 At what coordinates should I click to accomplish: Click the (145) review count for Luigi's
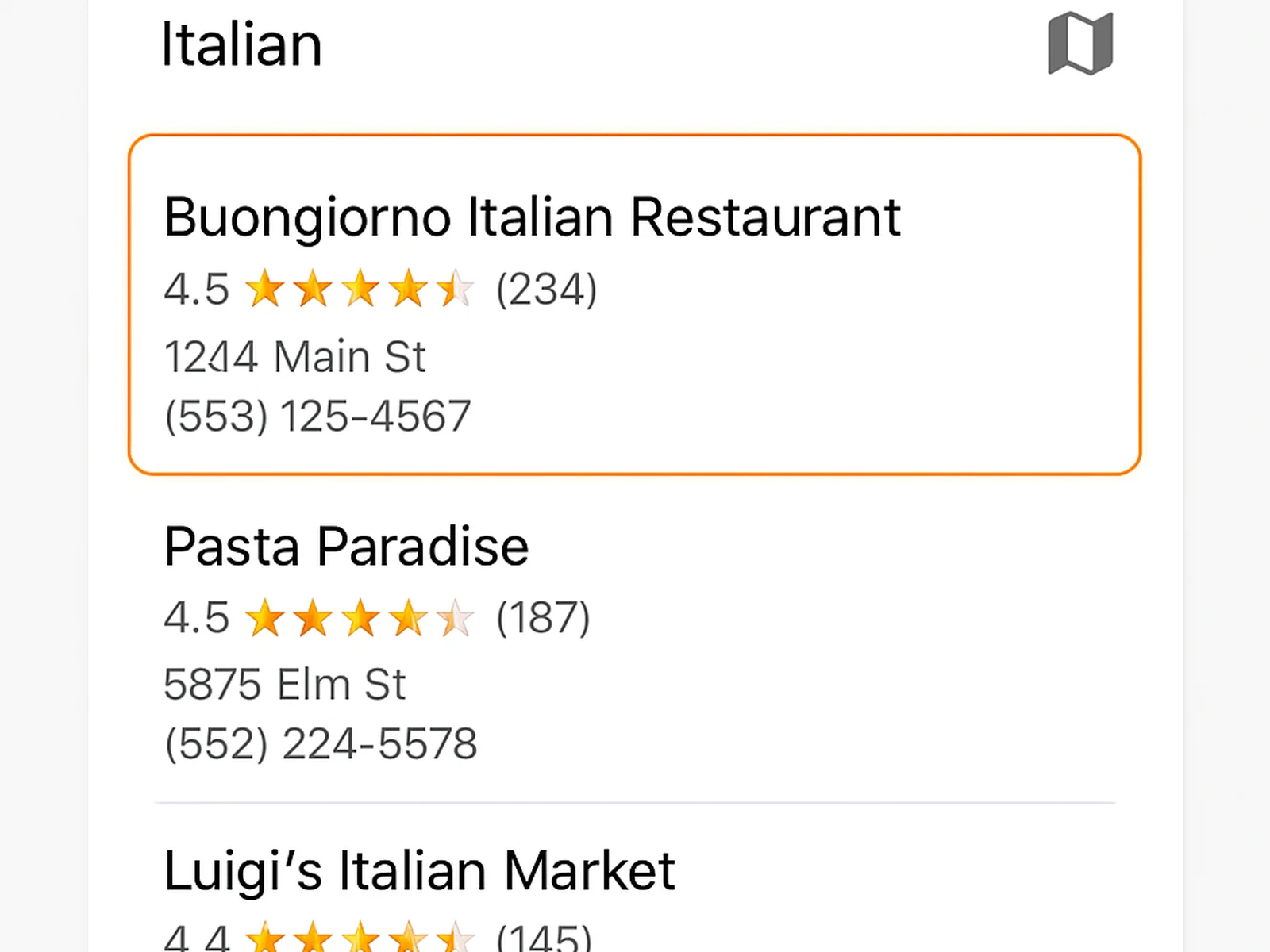tap(544, 941)
